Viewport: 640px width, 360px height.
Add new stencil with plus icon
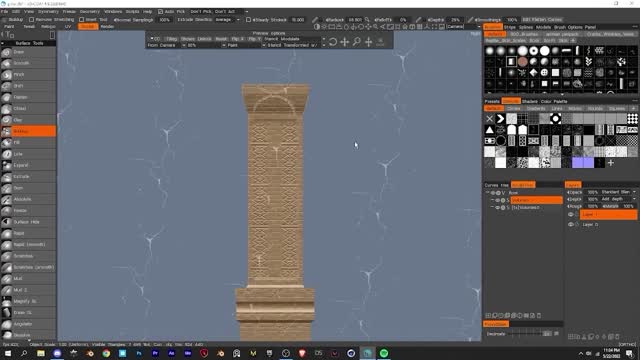pos(611,163)
